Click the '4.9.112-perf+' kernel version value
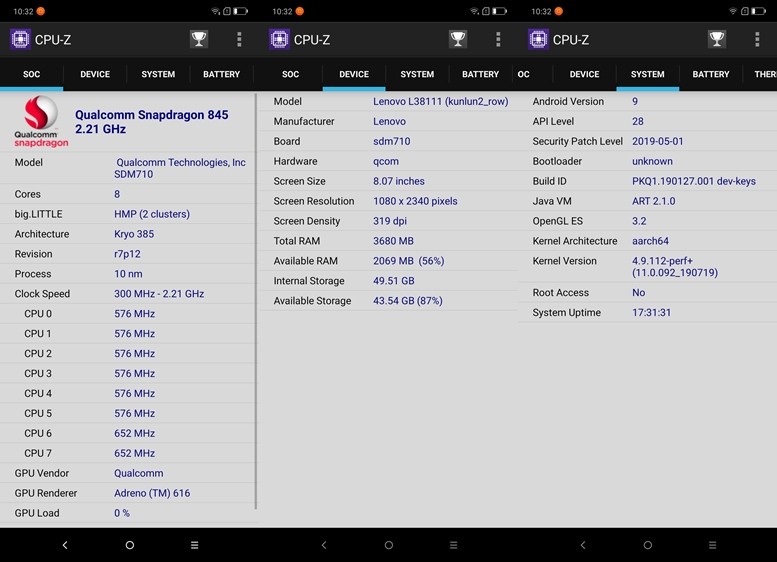This screenshot has height=562, width=777. [x=663, y=261]
